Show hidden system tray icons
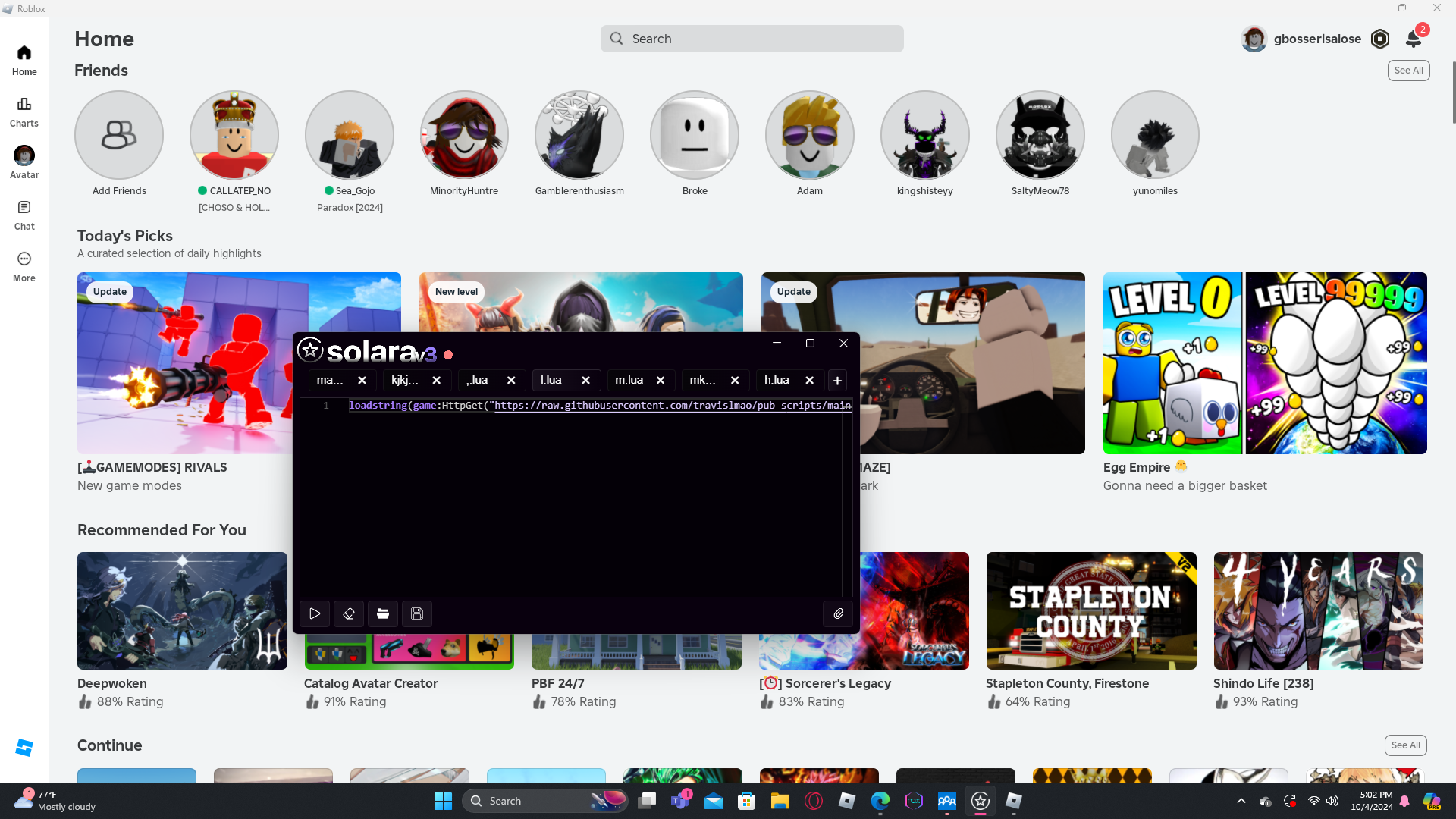 1241,801
